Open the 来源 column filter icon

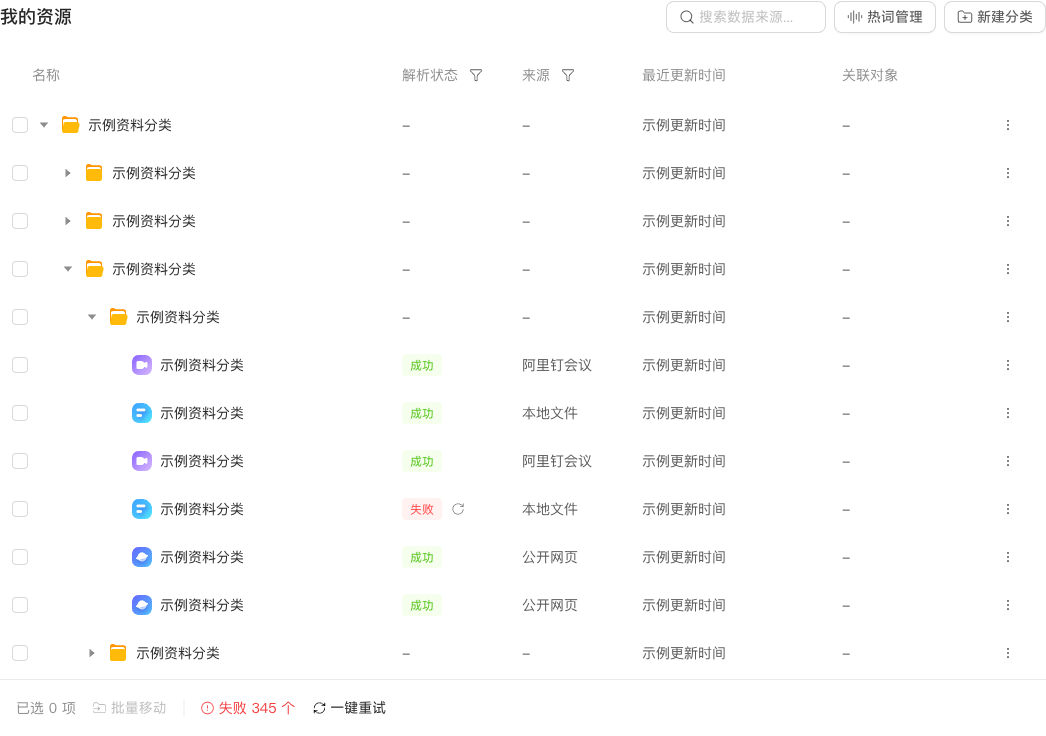[x=568, y=75]
